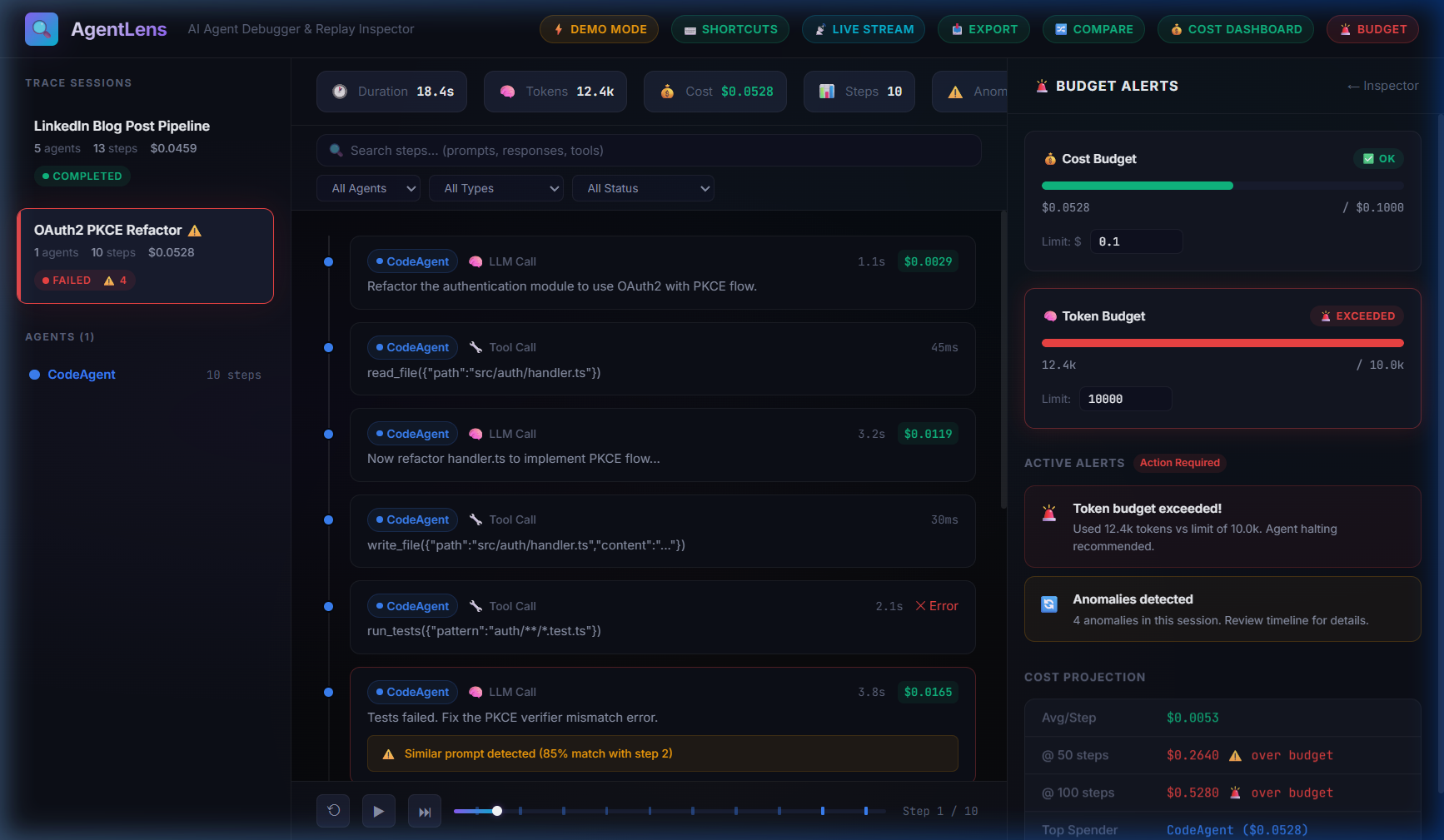Screen dimensions: 1444x840
Task: Start the Live Stream
Action: coord(864,29)
